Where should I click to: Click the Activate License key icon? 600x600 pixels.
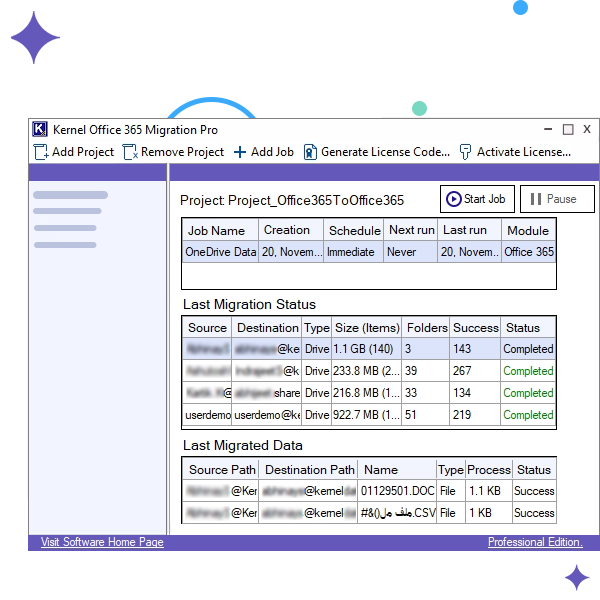click(x=465, y=152)
